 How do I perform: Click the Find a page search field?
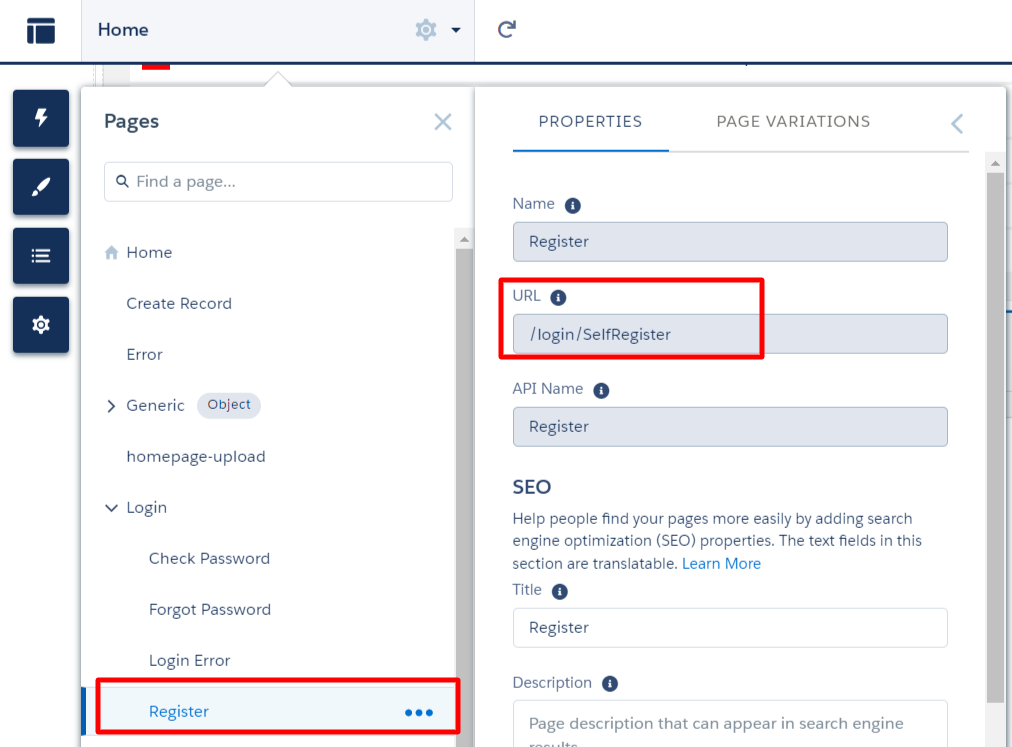point(278,182)
